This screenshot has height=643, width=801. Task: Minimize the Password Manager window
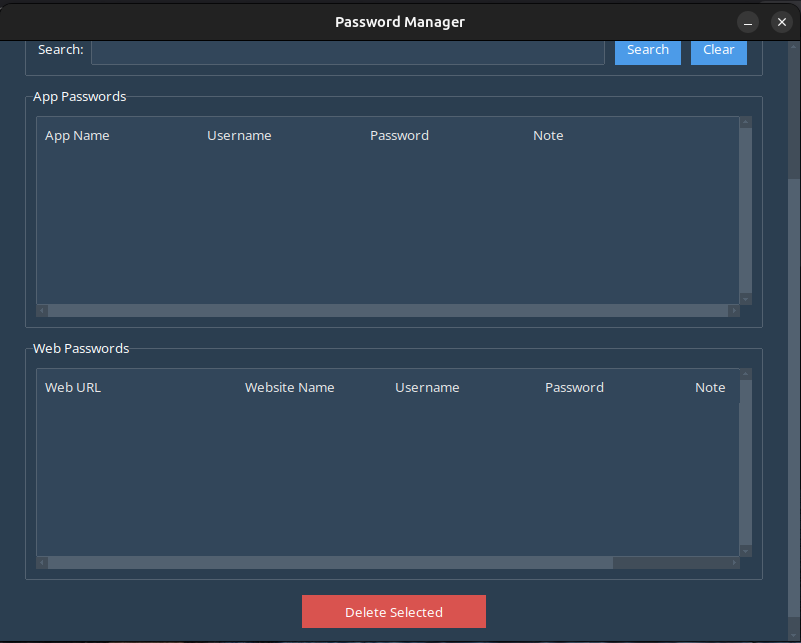748,22
